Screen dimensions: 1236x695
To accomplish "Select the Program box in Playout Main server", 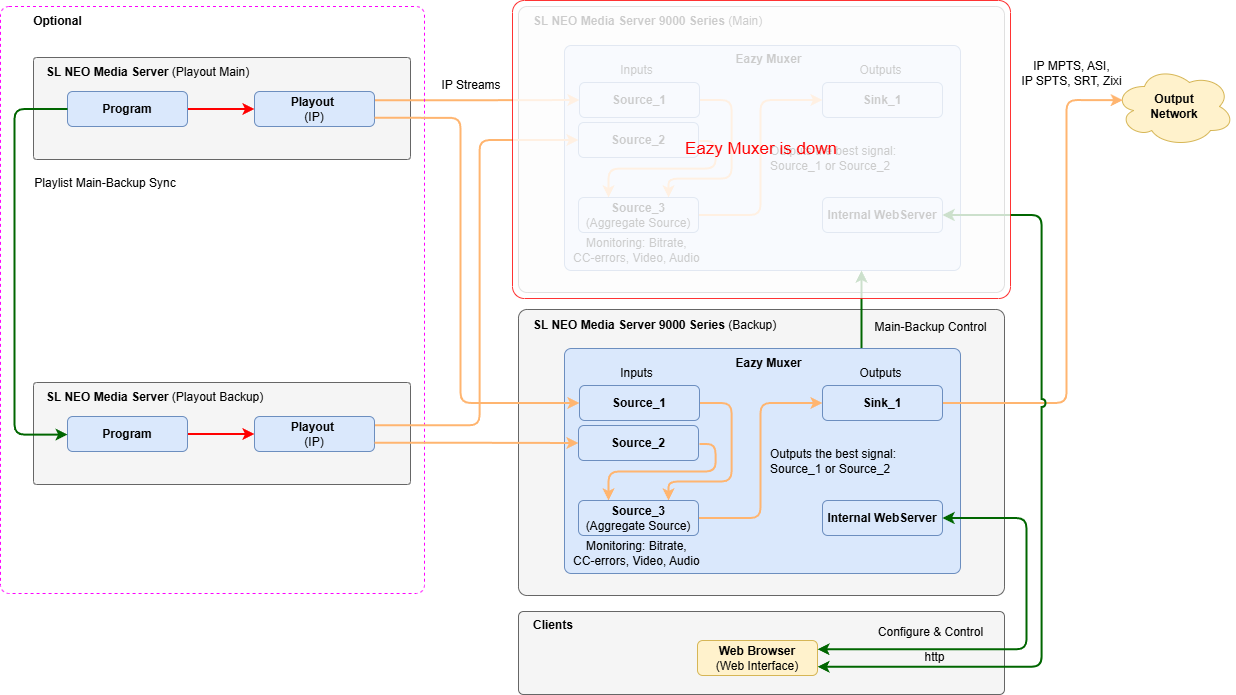I will point(127,109).
